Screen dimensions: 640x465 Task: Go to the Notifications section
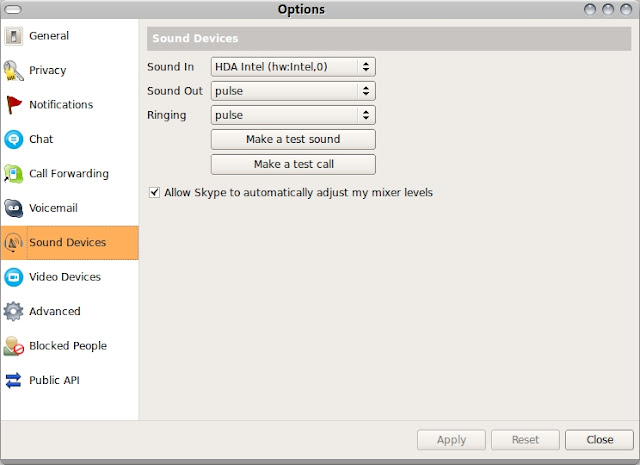pyautogui.click(x=70, y=105)
